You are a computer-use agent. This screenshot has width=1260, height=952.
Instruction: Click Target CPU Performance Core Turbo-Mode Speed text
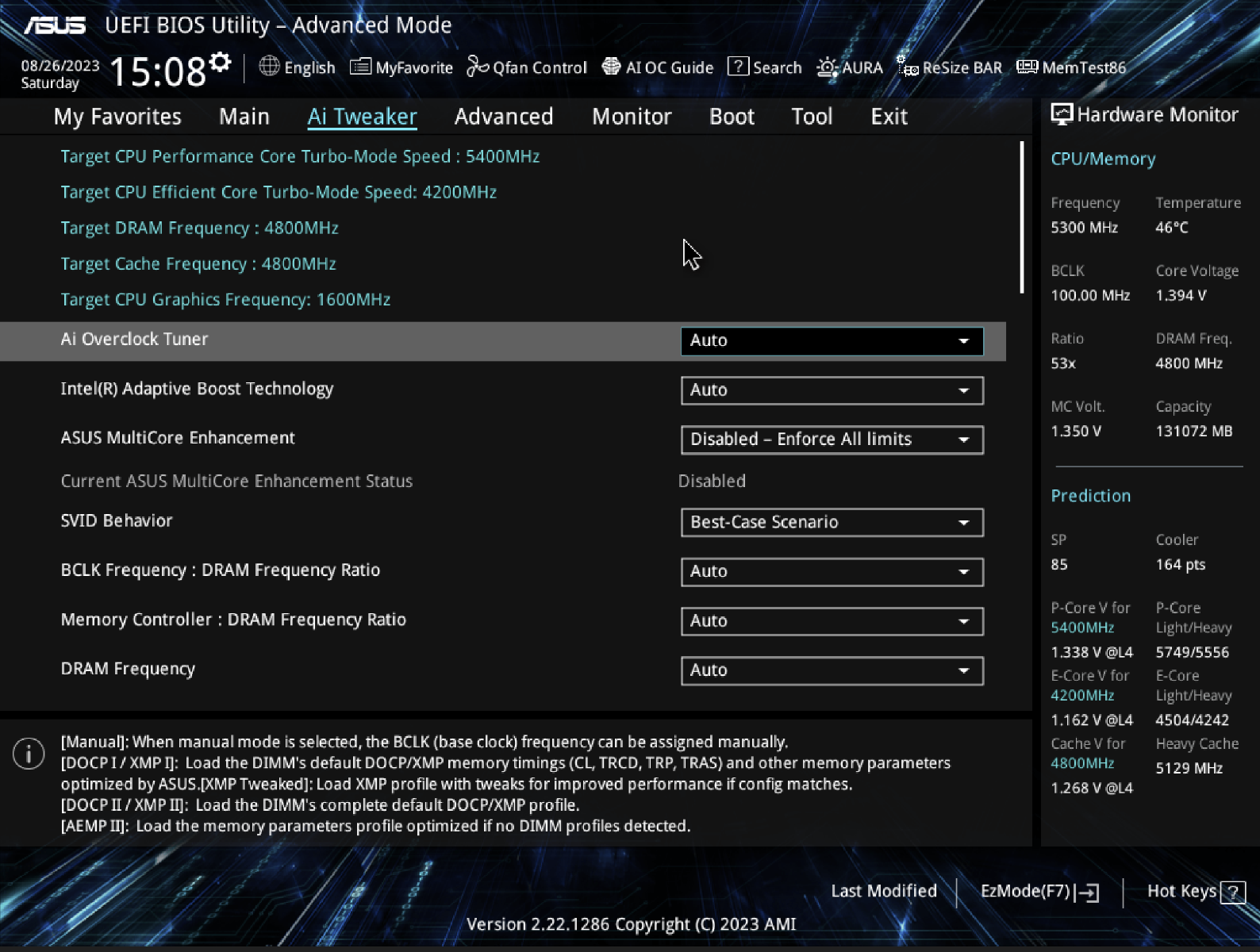pyautogui.click(x=300, y=156)
